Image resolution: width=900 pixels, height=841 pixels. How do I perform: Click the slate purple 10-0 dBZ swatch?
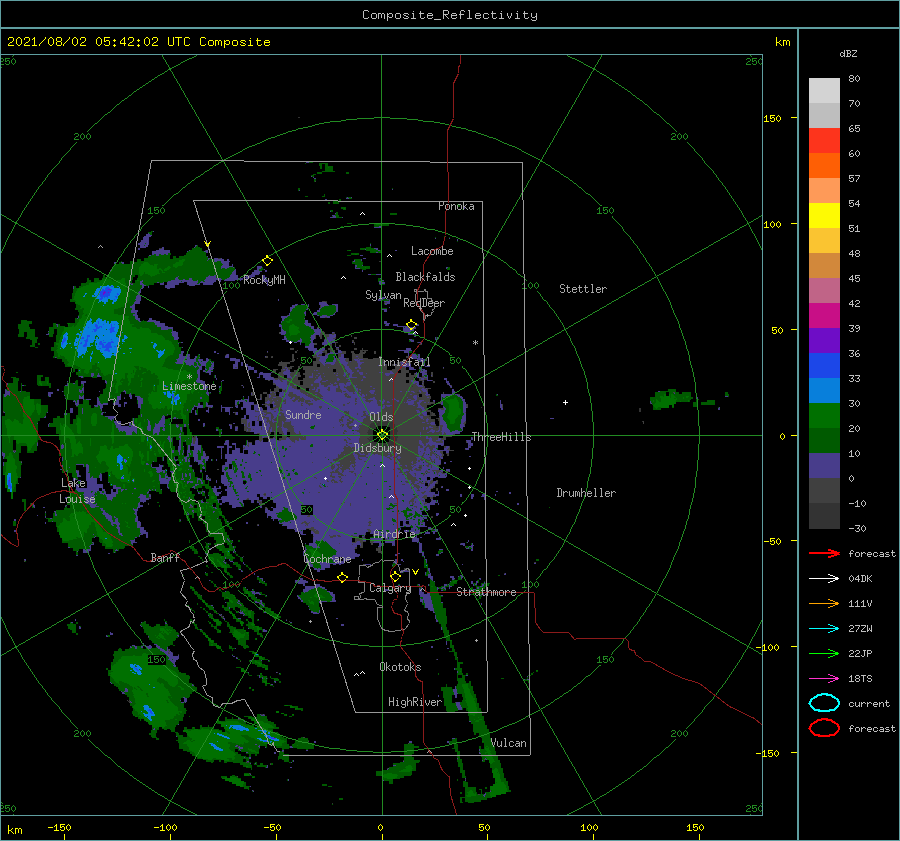[x=824, y=466]
